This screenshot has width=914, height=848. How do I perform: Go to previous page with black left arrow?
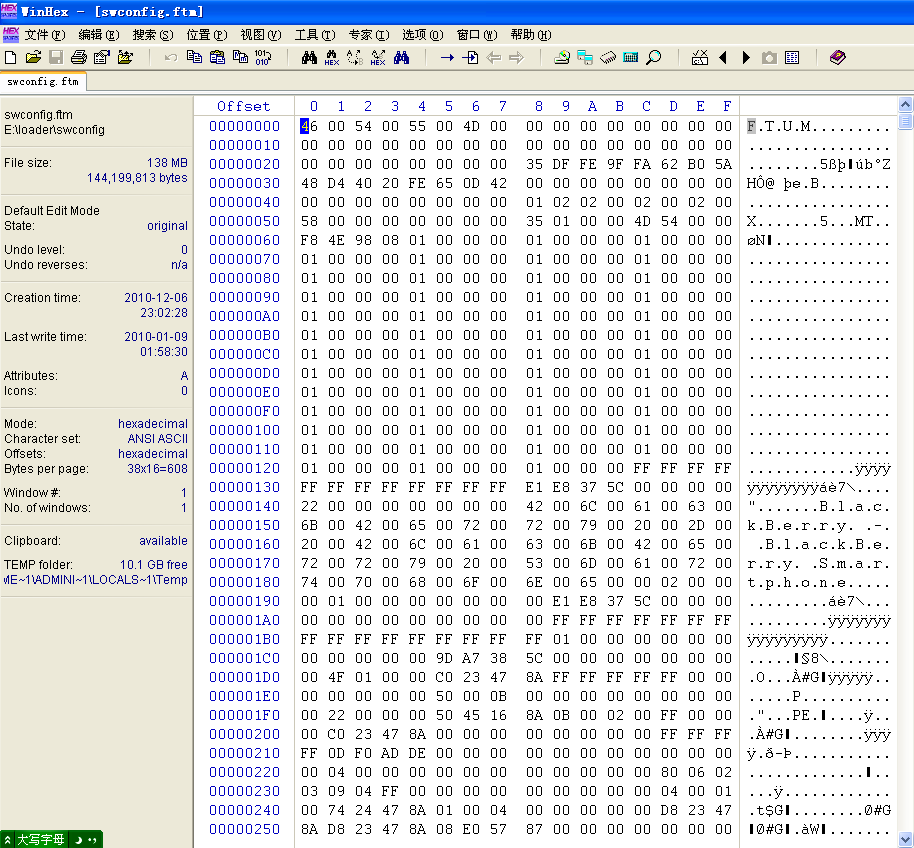pos(723,57)
